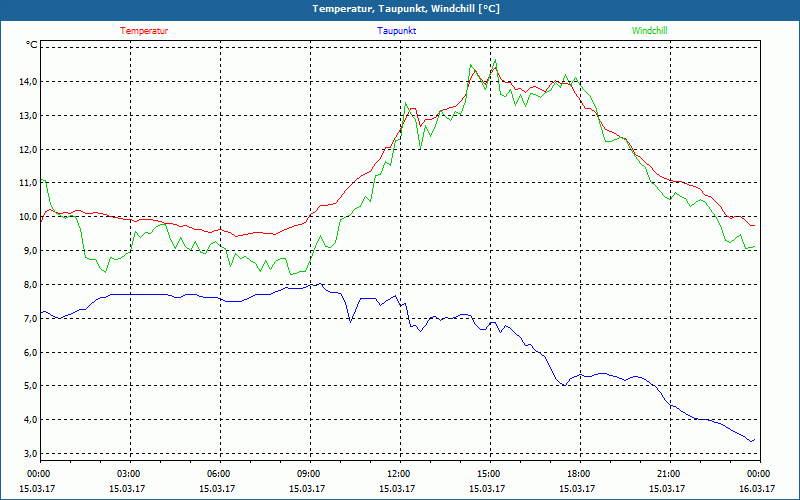Click the 18:00 time axis label
This screenshot has height=500, width=800.
coord(580,474)
